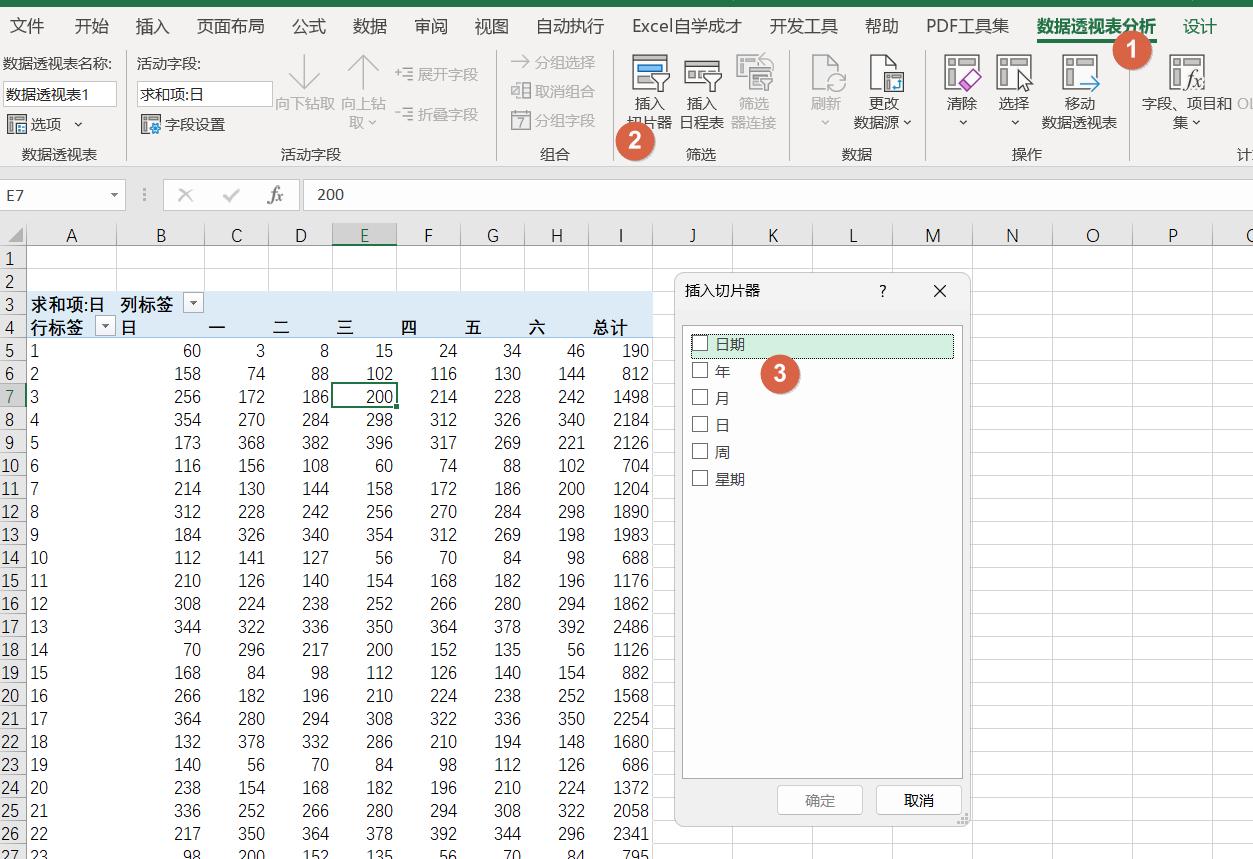The image size is (1253, 859).
Task: Click the 插入切片器 (Insert Slicer) icon
Action: [650, 76]
